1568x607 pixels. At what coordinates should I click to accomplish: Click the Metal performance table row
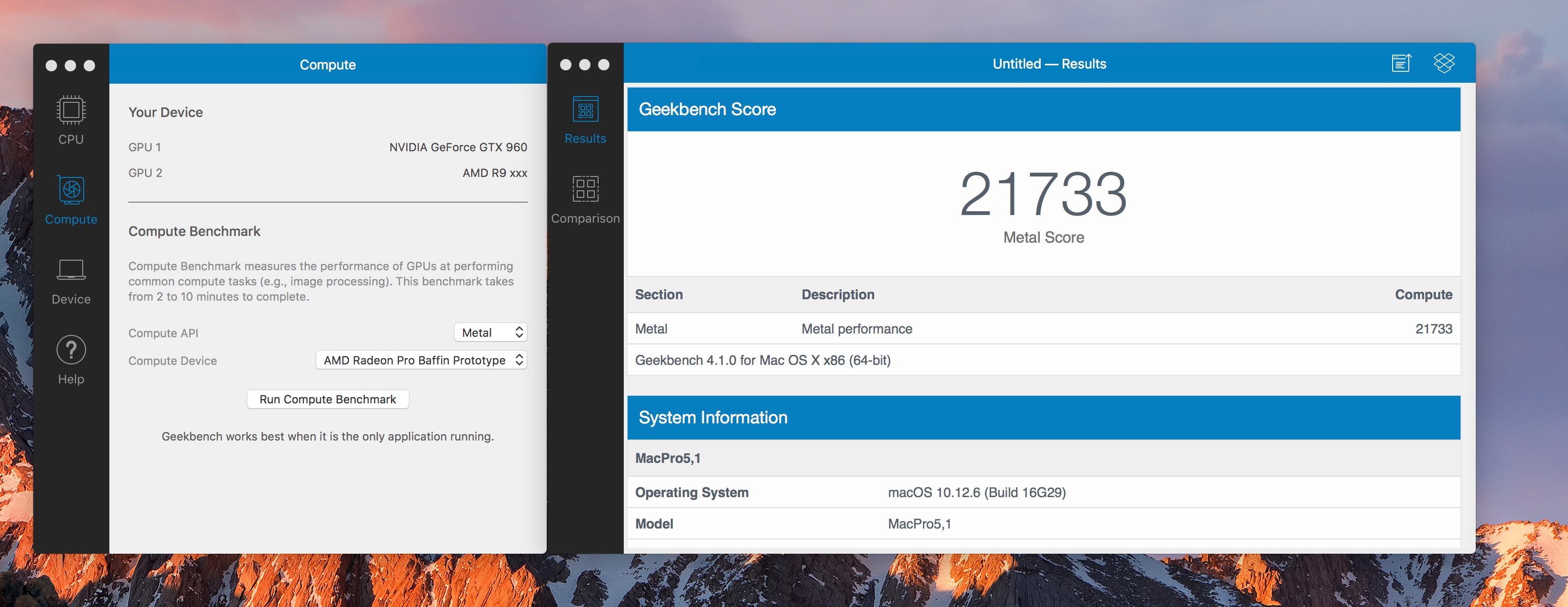1043,329
